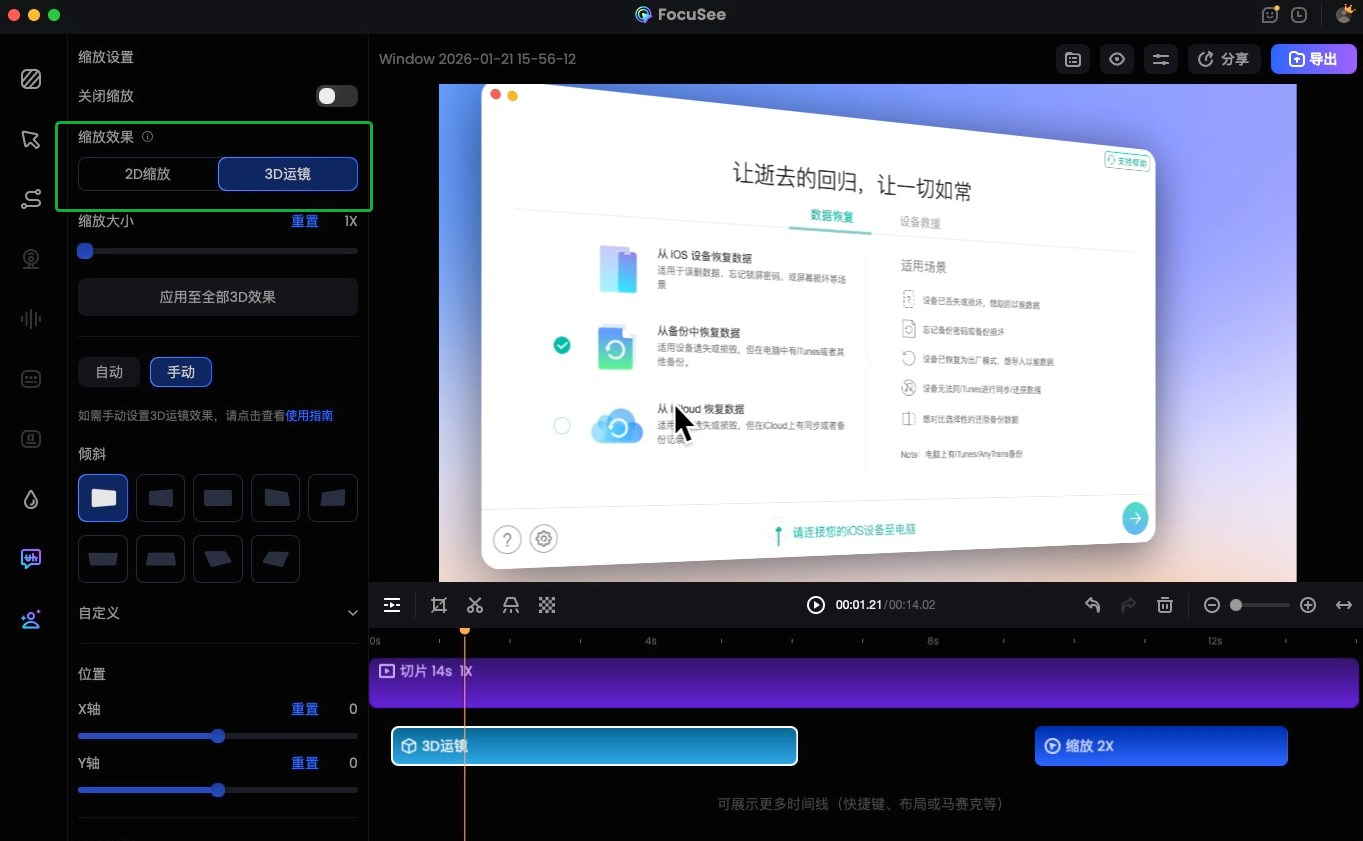The image size is (1363, 841).
Task: Click the 缩放大小 slider track
Action: [x=218, y=251]
